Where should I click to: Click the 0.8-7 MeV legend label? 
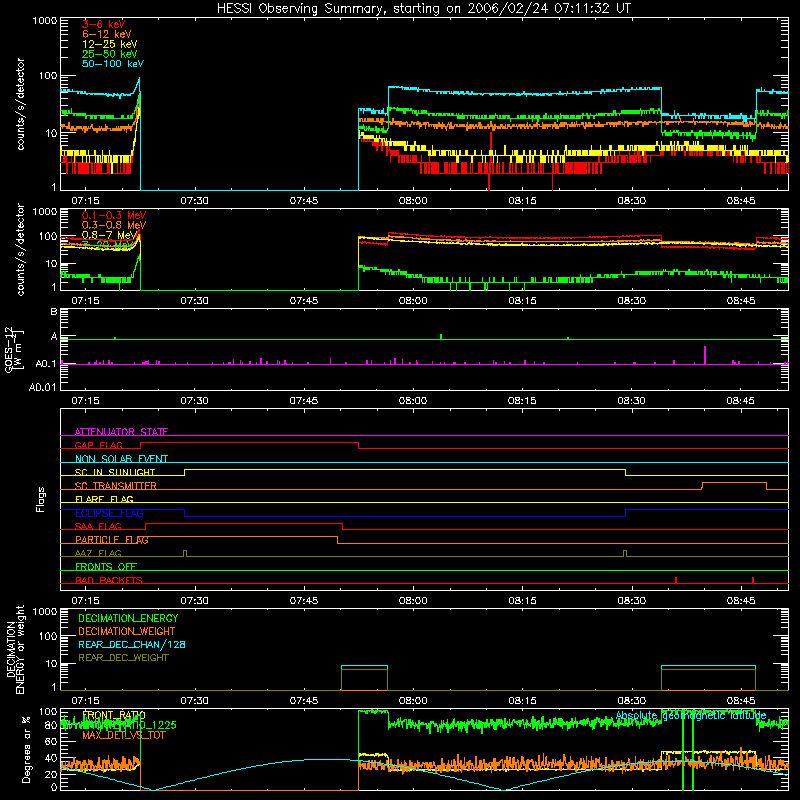pos(110,235)
